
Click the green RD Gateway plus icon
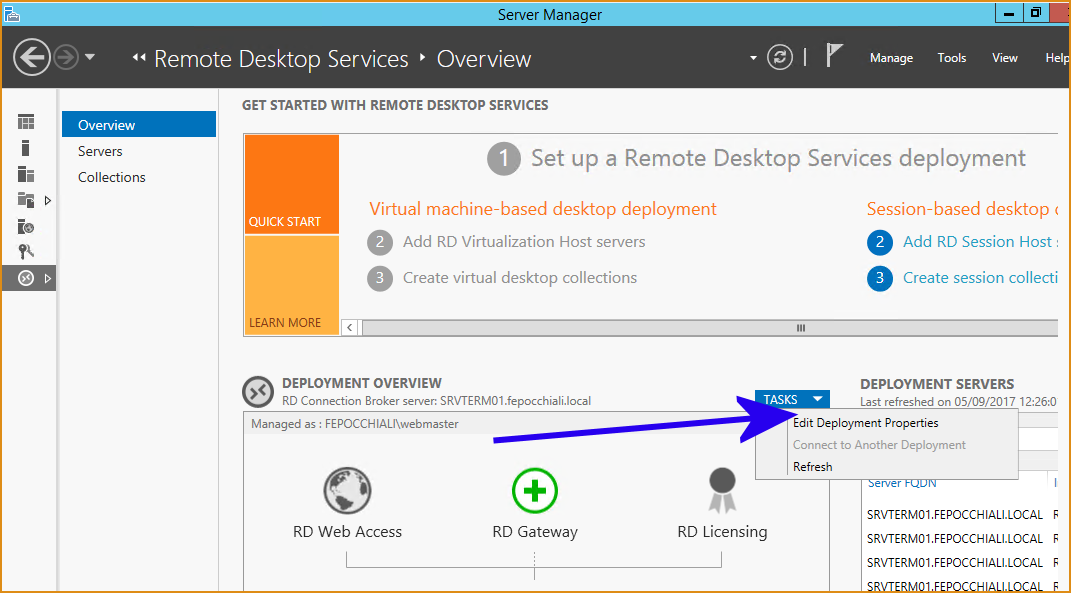coord(535,490)
